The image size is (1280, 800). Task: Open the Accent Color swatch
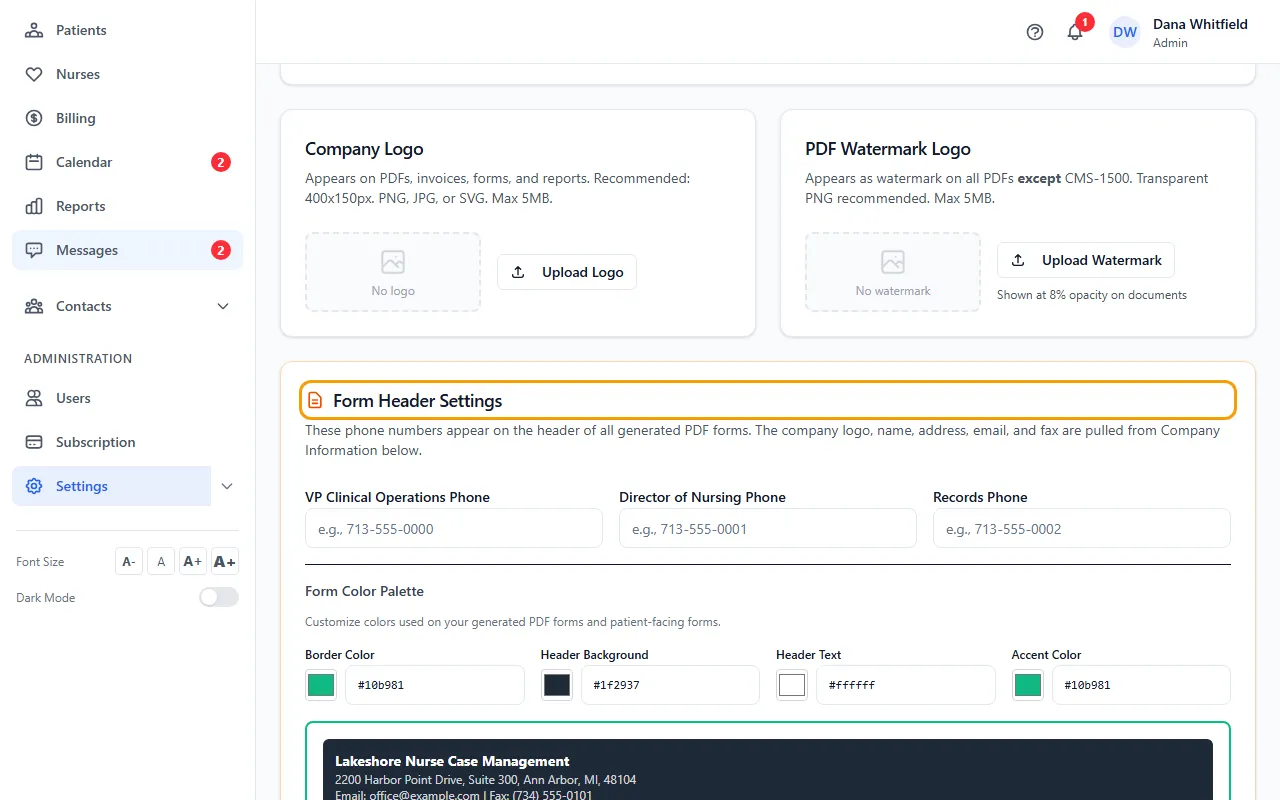1028,685
